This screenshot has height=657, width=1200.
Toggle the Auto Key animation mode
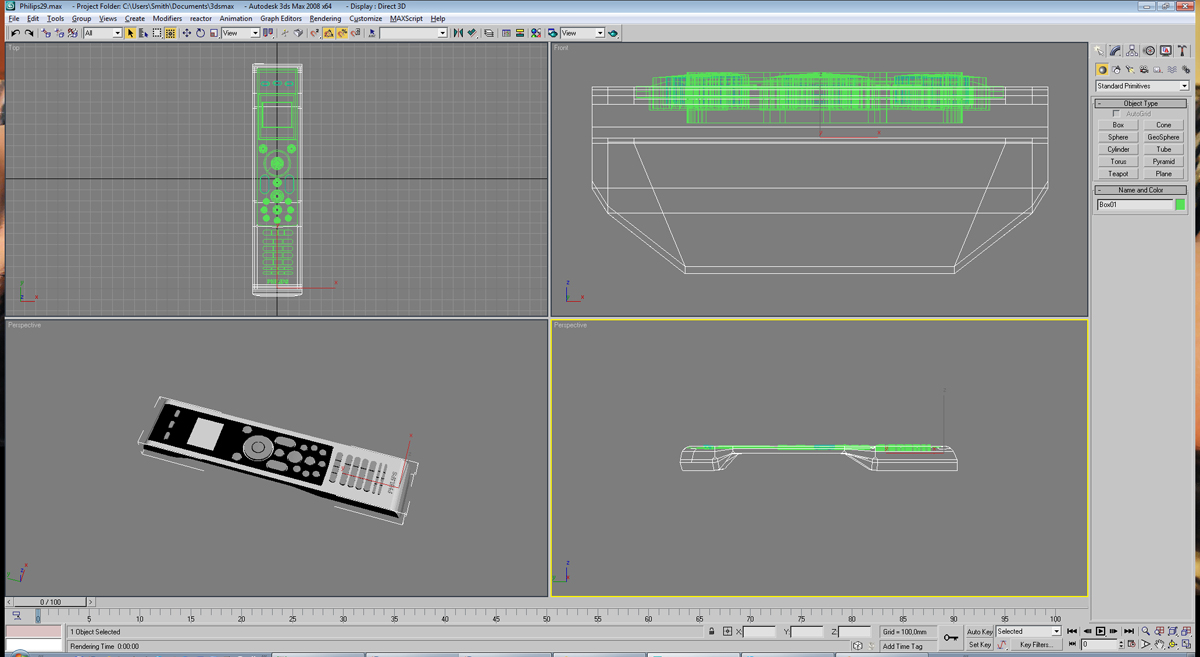[x=979, y=632]
